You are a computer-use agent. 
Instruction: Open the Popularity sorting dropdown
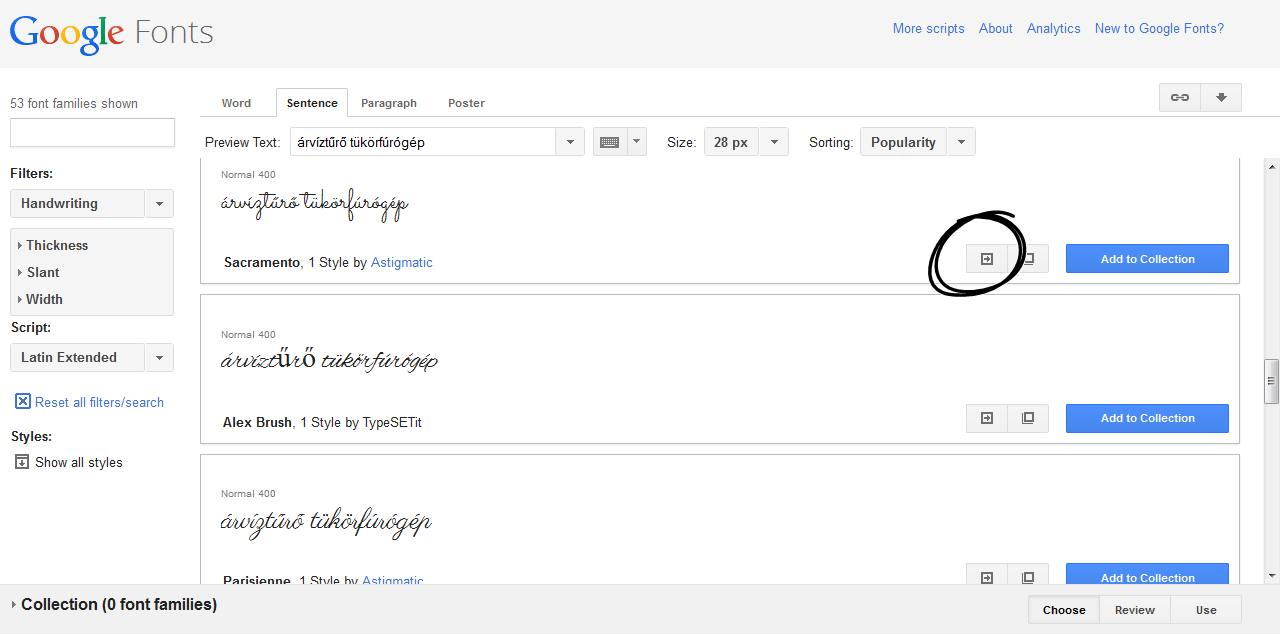tap(918, 142)
